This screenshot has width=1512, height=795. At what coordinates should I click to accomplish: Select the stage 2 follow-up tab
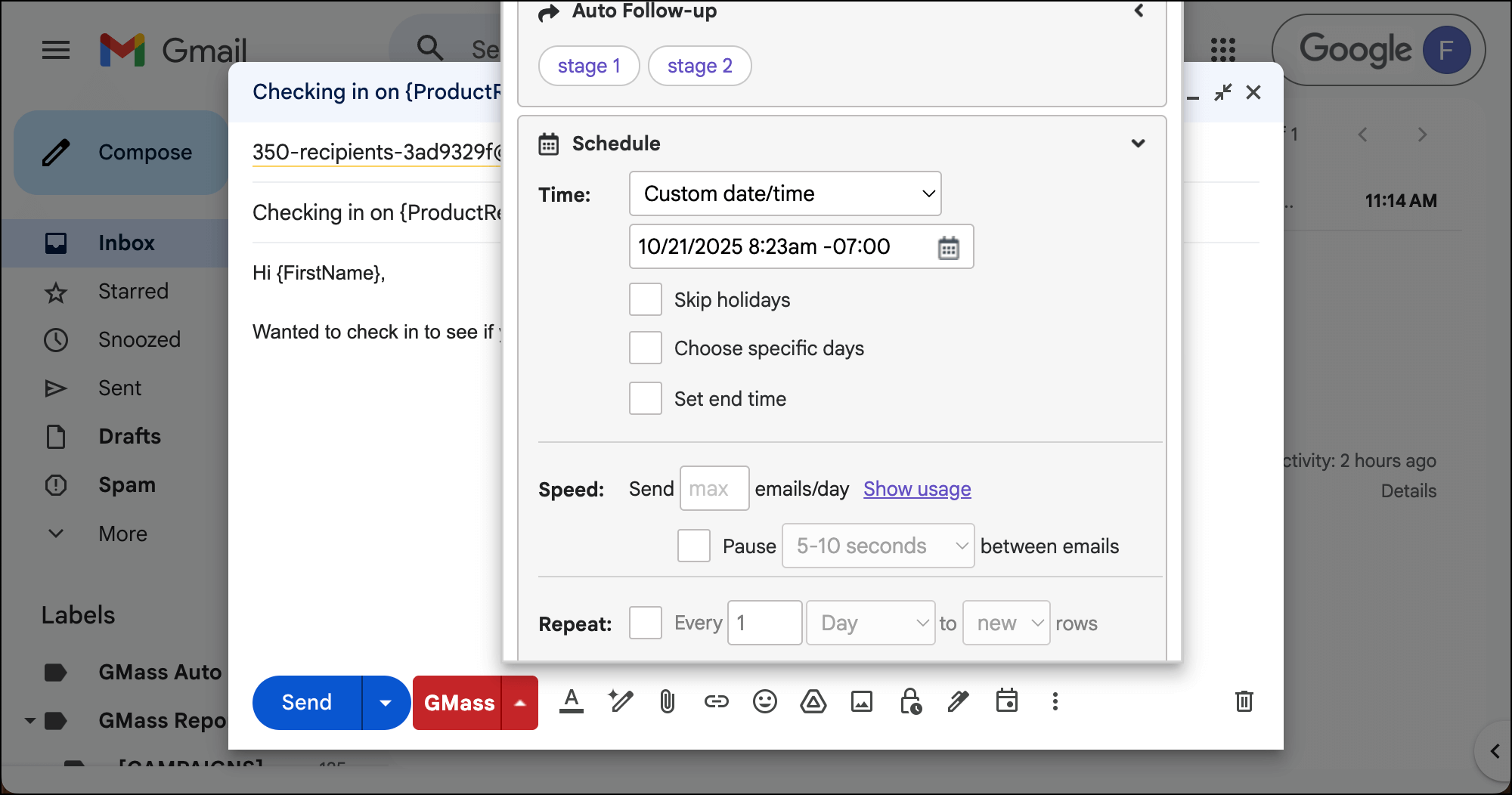[x=699, y=66]
